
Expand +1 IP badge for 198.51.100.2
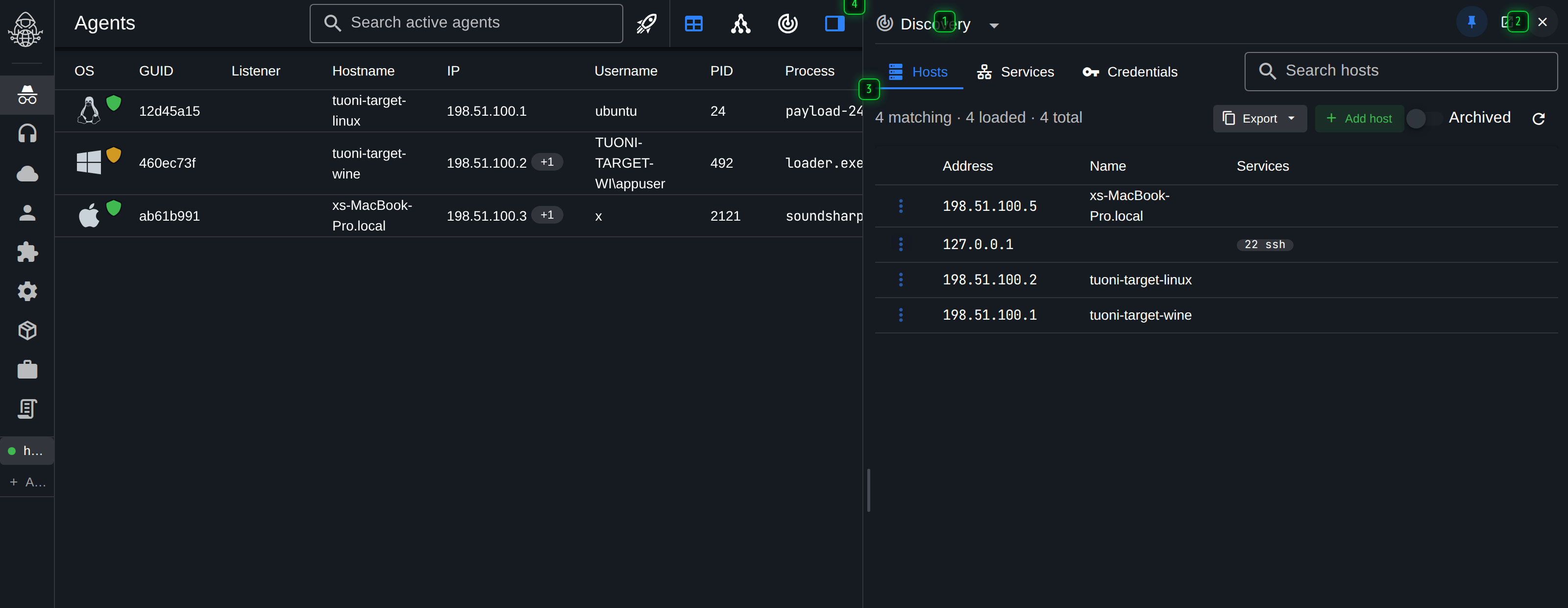[547, 162]
